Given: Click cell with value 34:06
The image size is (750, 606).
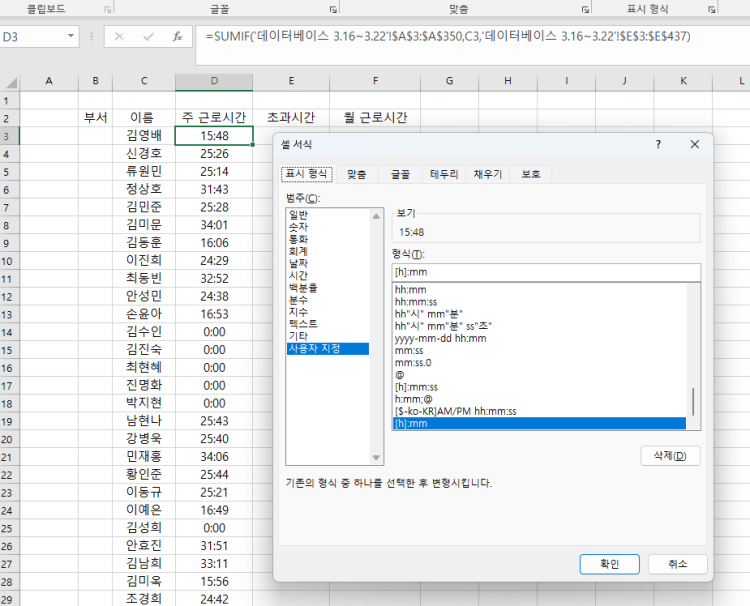Looking at the screenshot, I should click(214, 457).
